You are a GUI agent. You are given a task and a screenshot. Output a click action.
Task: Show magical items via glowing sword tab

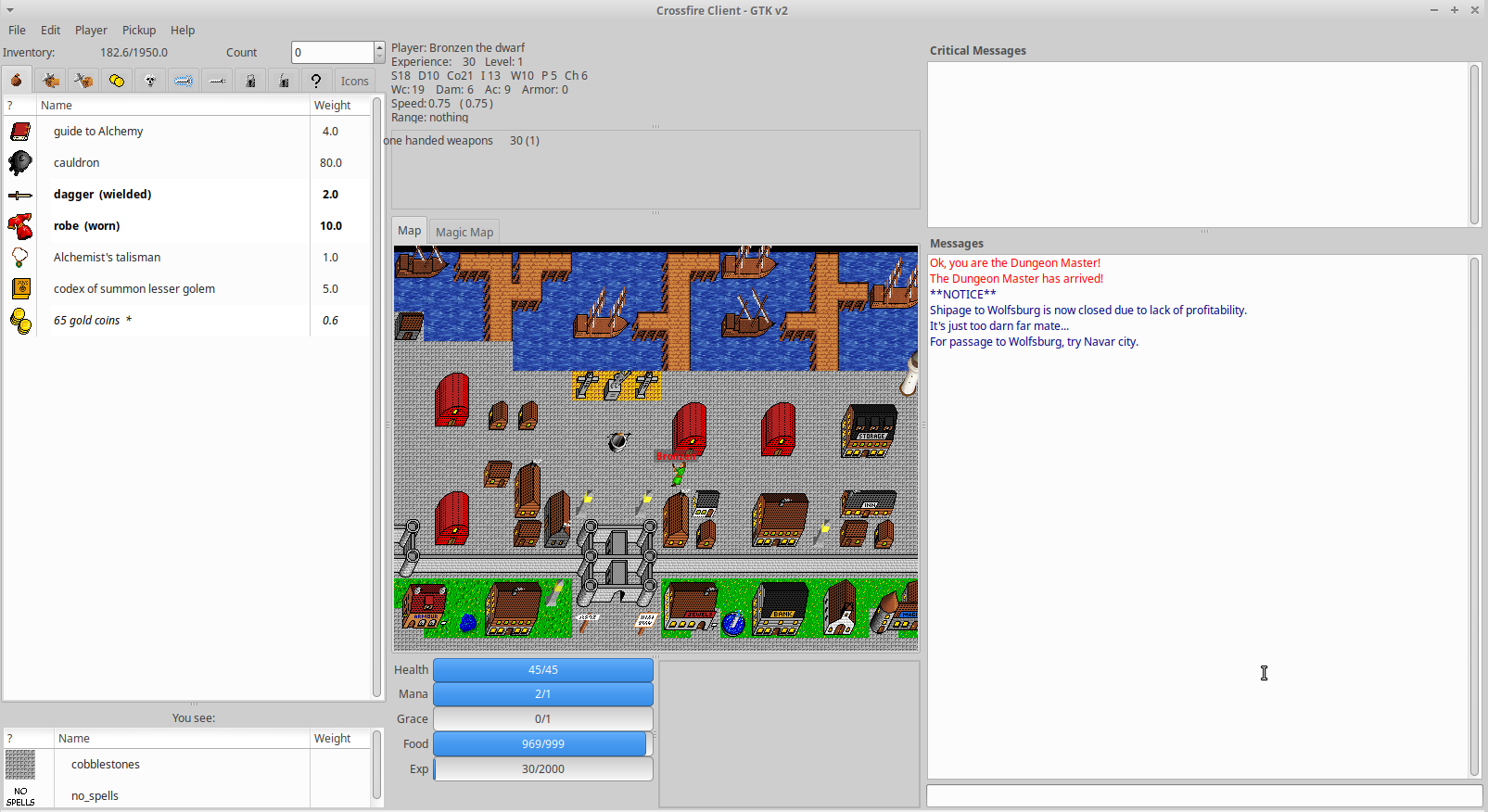tap(184, 81)
